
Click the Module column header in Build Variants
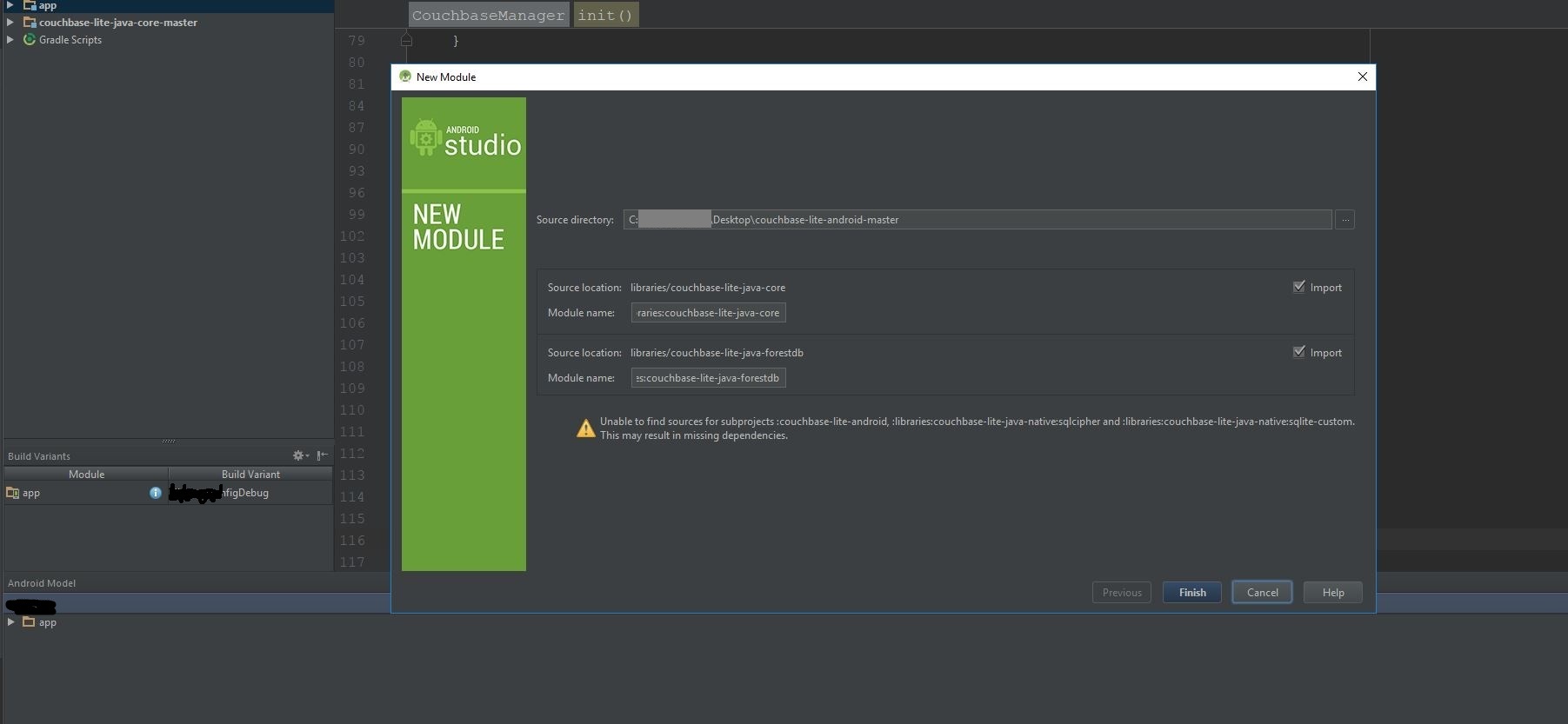point(86,475)
